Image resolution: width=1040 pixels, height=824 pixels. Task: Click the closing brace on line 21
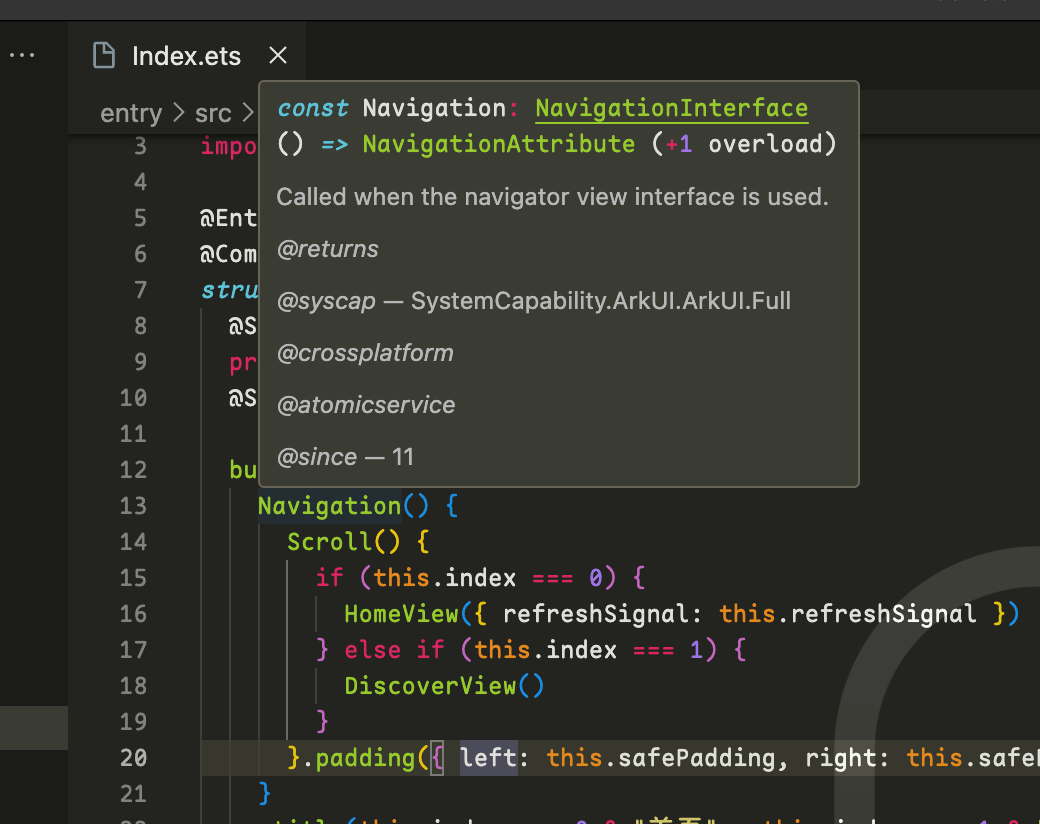point(265,793)
